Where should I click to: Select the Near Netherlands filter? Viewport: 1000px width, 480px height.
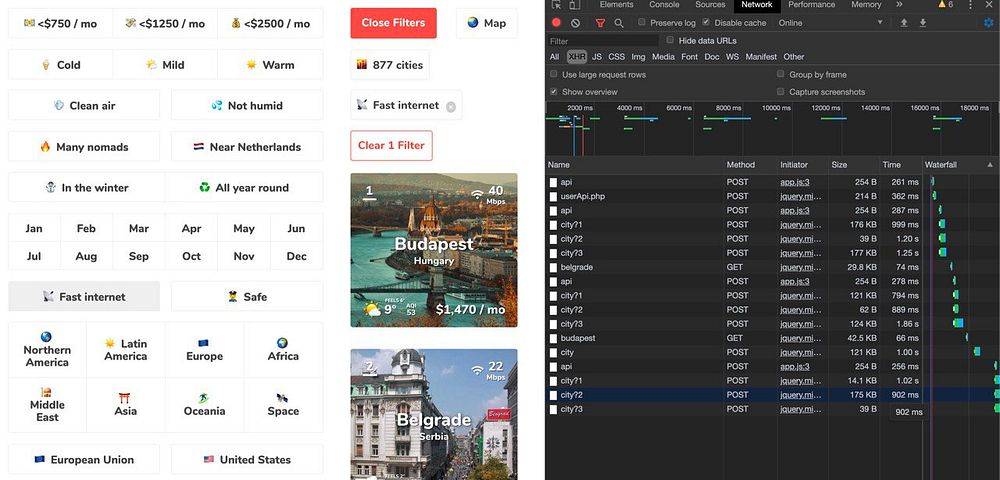click(x=247, y=147)
